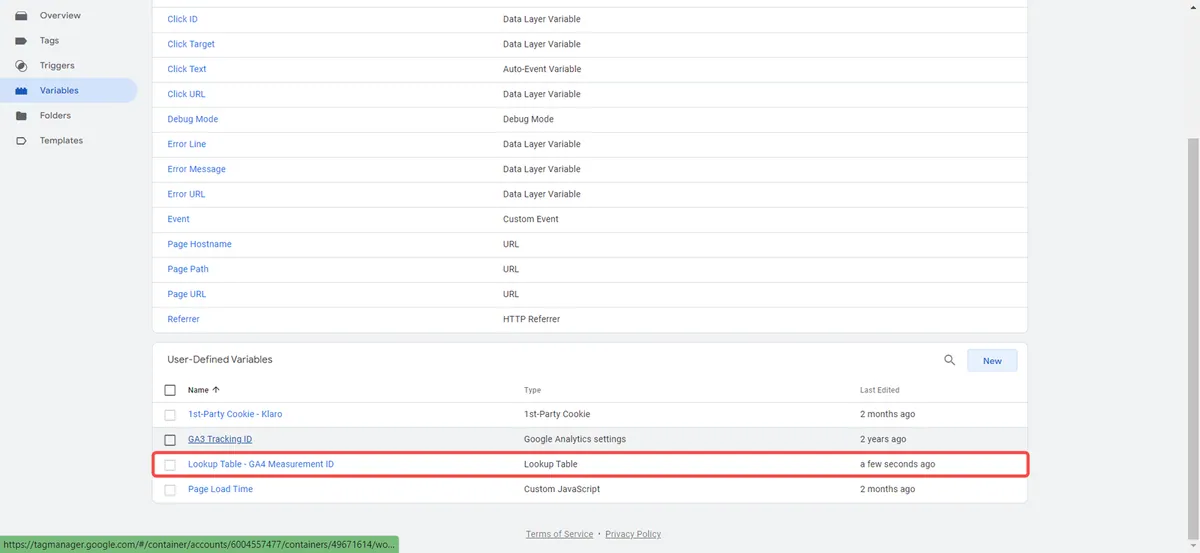1200x553 pixels.
Task: Select the Triggers icon in sidebar
Action: pyautogui.click(x=21, y=66)
